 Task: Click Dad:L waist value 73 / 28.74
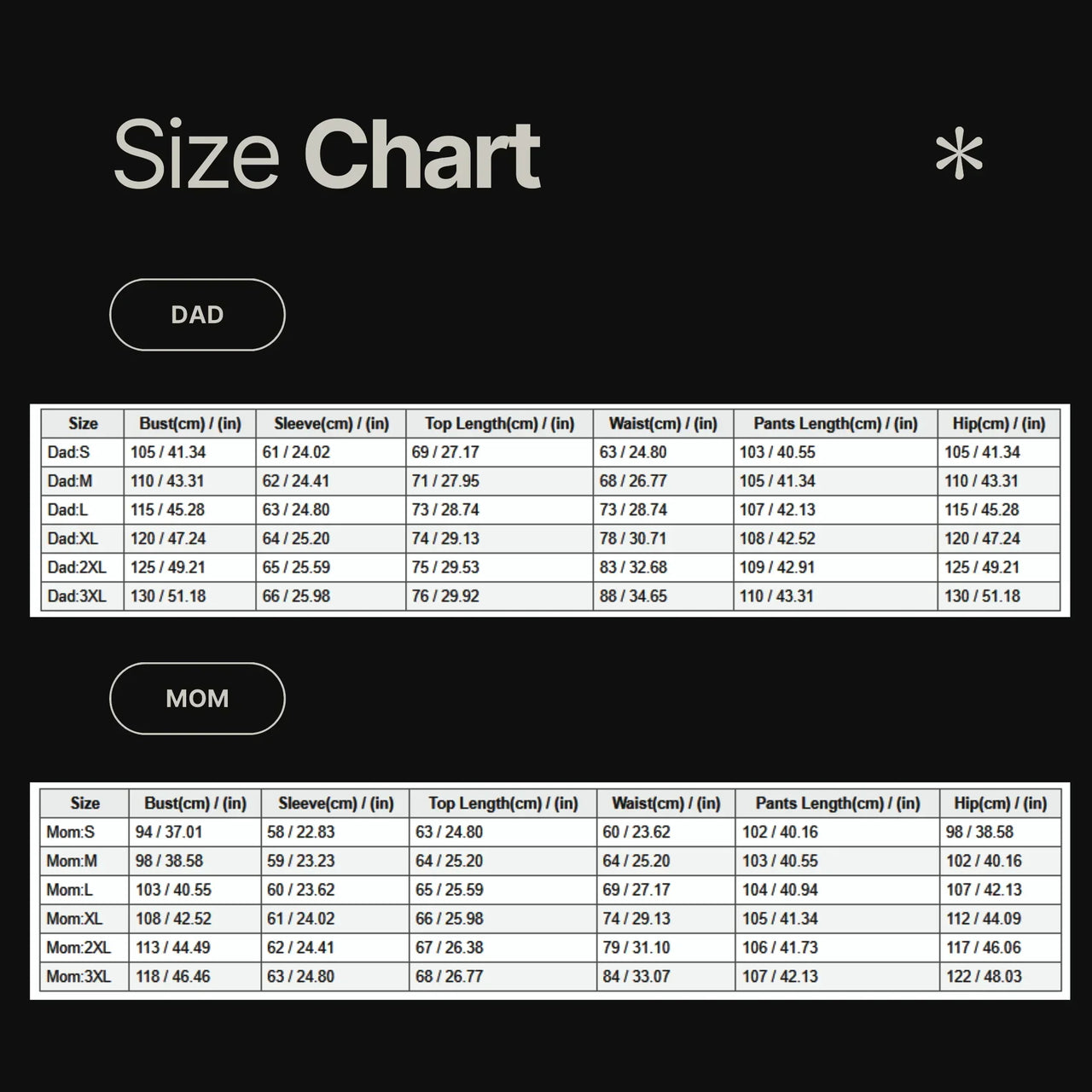click(633, 510)
